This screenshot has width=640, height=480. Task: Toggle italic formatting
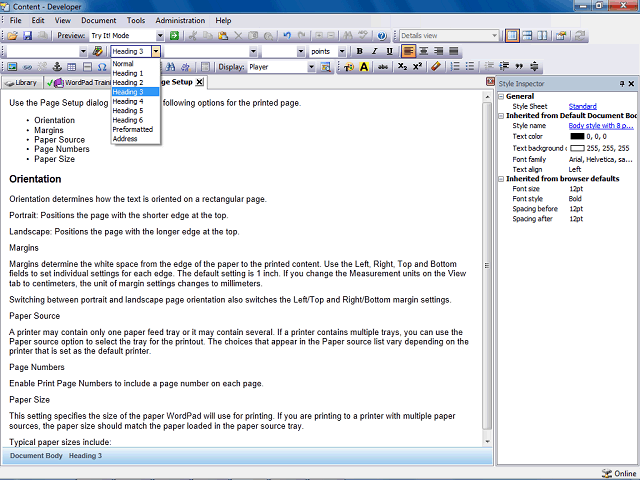[374, 51]
